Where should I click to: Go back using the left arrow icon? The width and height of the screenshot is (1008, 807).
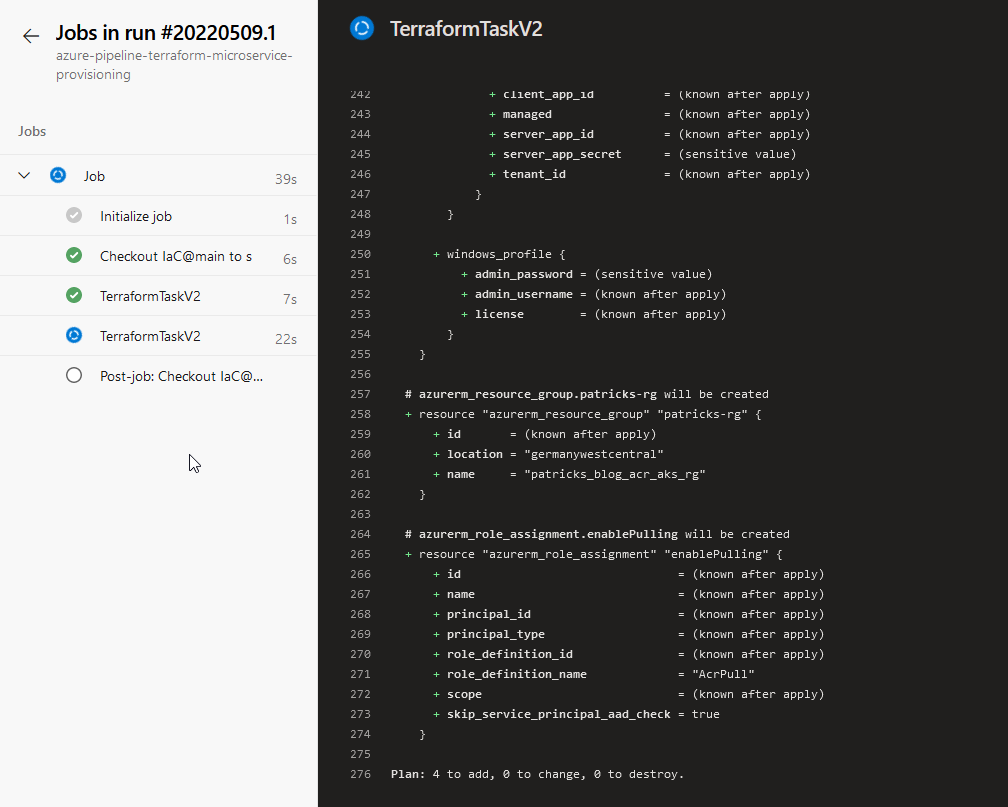click(x=30, y=36)
